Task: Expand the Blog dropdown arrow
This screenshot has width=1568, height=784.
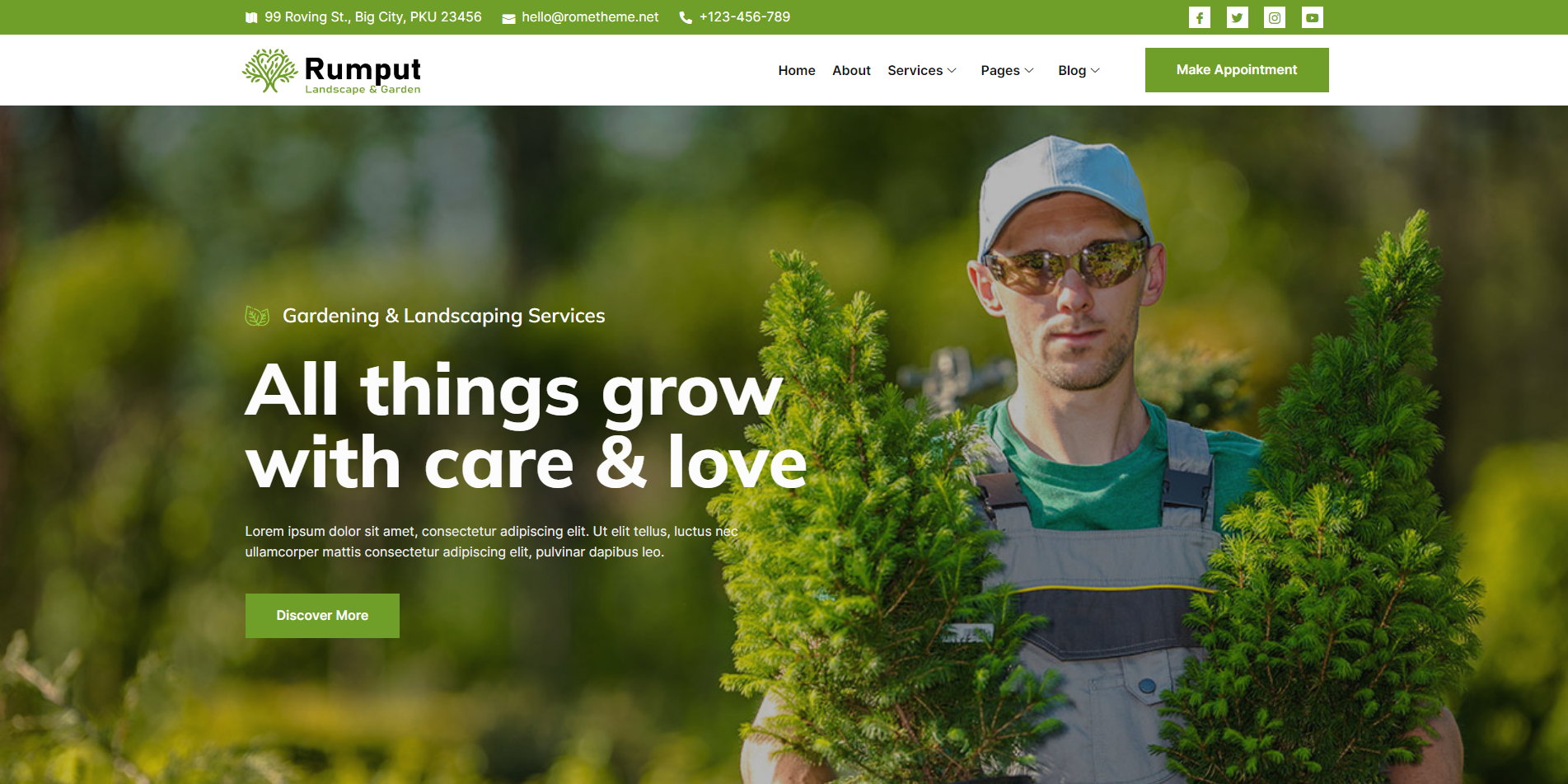Action: (1095, 71)
